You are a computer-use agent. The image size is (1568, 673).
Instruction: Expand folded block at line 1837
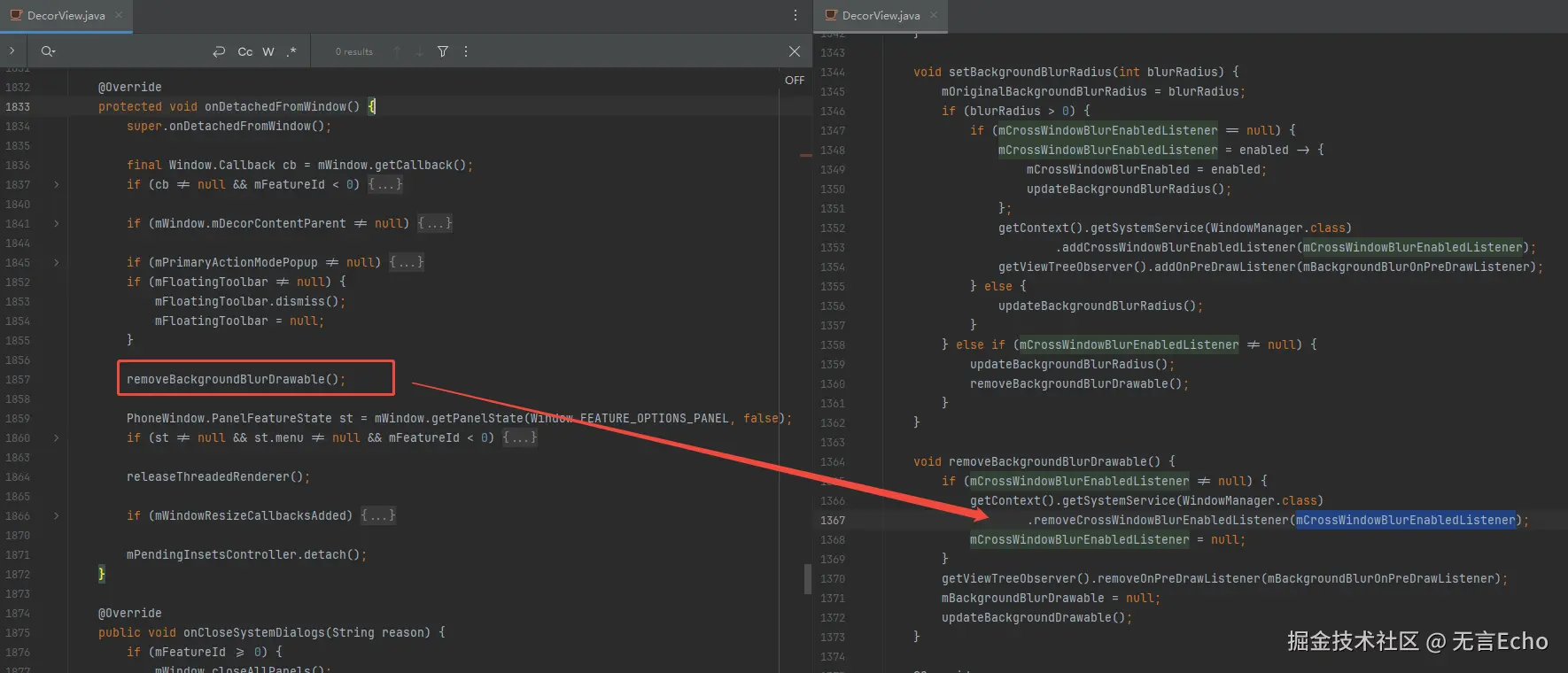(57, 184)
